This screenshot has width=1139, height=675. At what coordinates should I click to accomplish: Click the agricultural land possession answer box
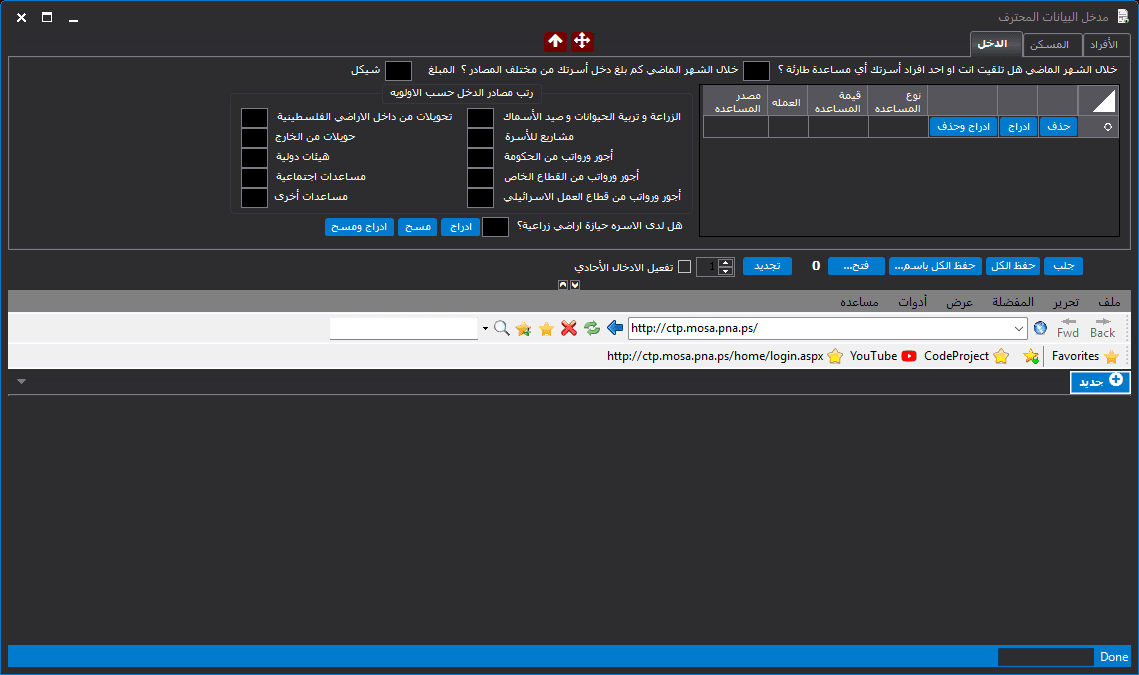[x=495, y=227]
